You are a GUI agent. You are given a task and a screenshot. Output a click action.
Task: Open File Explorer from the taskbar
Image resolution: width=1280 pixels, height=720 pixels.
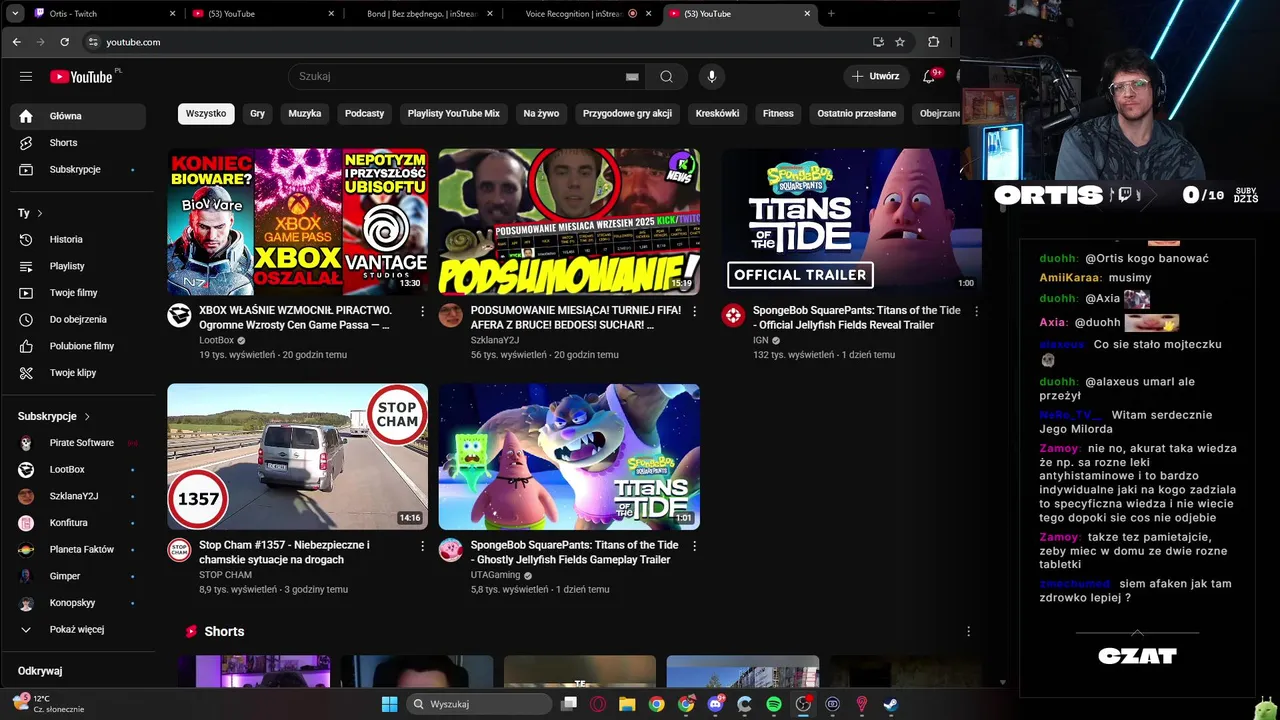[x=627, y=704]
